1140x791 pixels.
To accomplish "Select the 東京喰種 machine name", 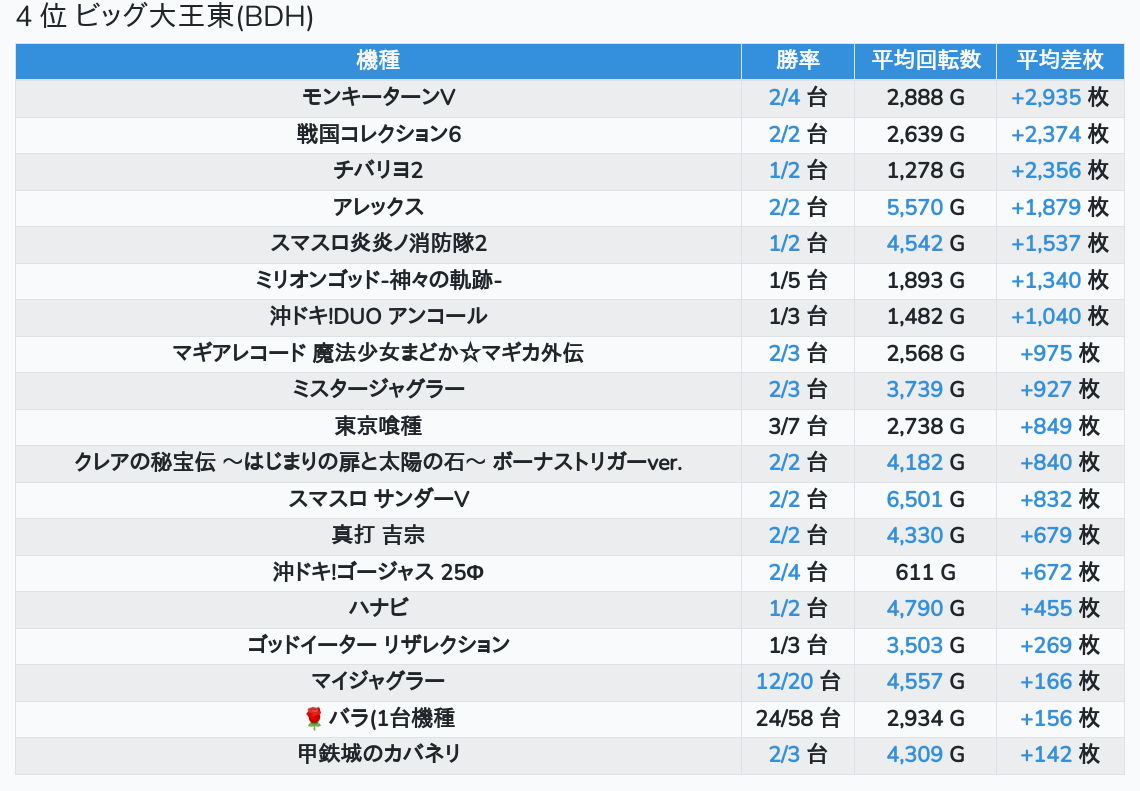I will tap(378, 426).
